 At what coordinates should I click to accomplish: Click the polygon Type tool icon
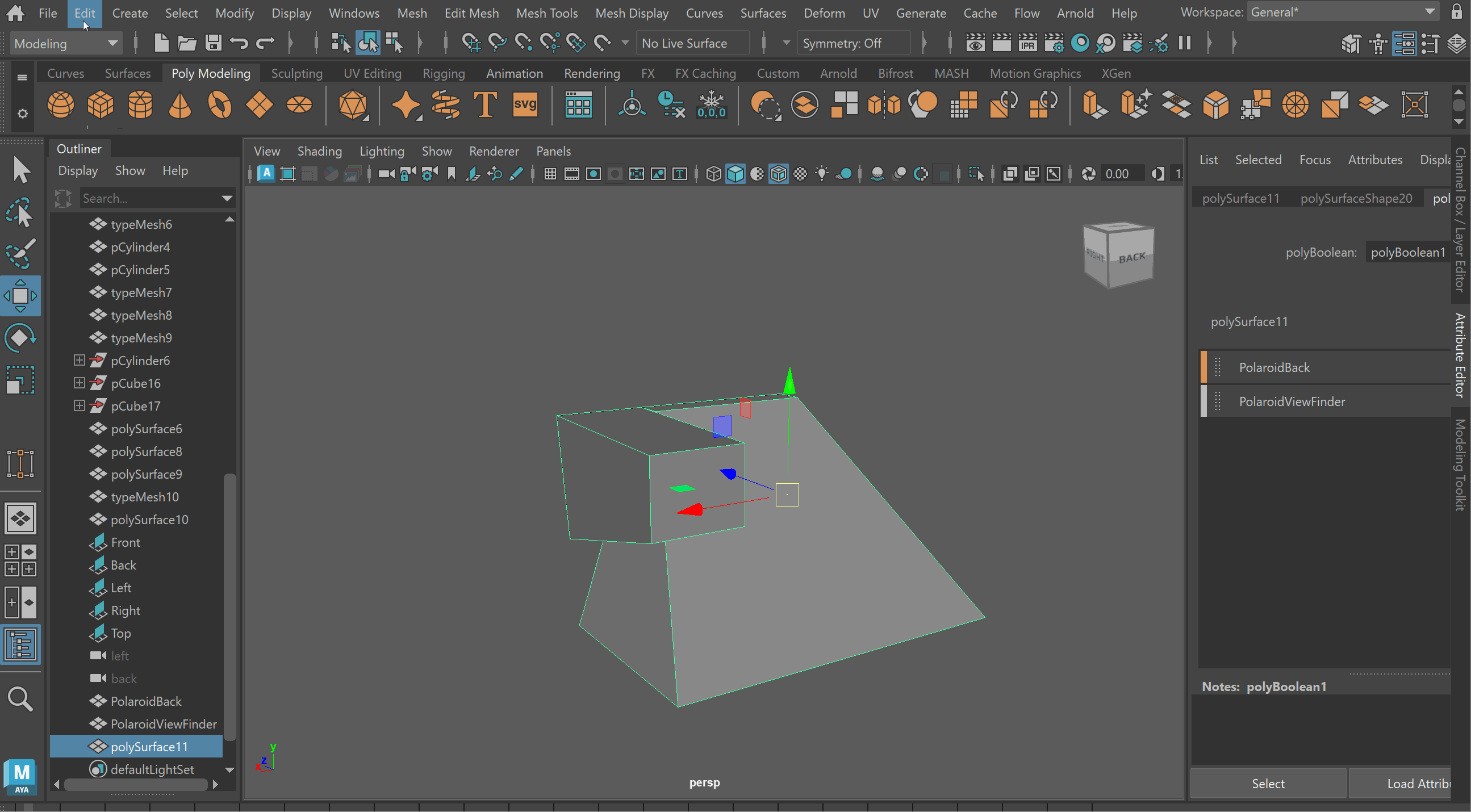(x=485, y=105)
